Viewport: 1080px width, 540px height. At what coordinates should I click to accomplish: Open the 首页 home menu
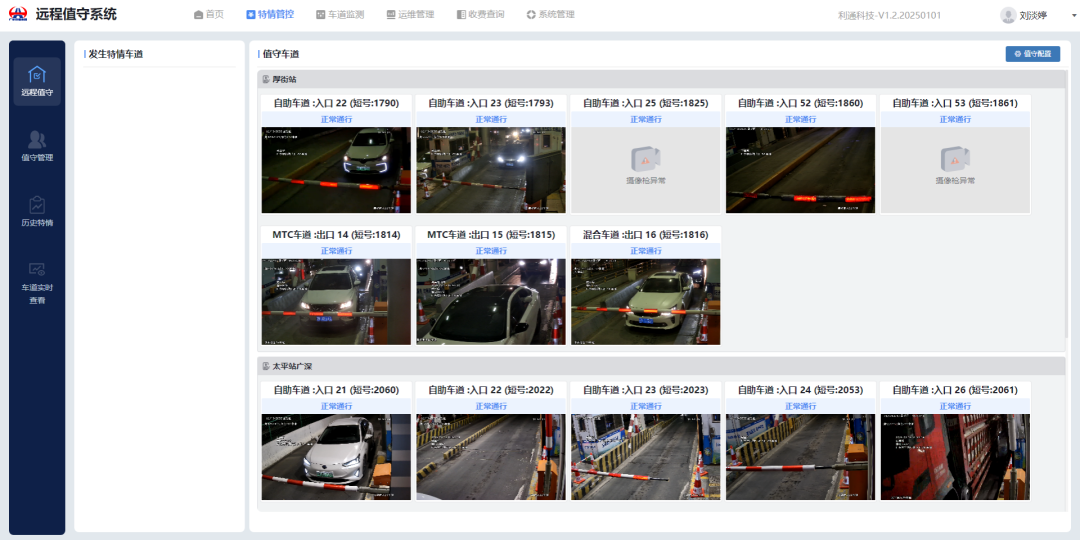coord(209,14)
